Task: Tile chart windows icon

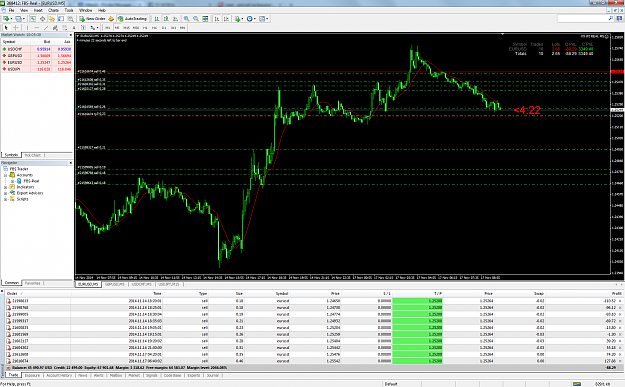Action: coord(205,19)
